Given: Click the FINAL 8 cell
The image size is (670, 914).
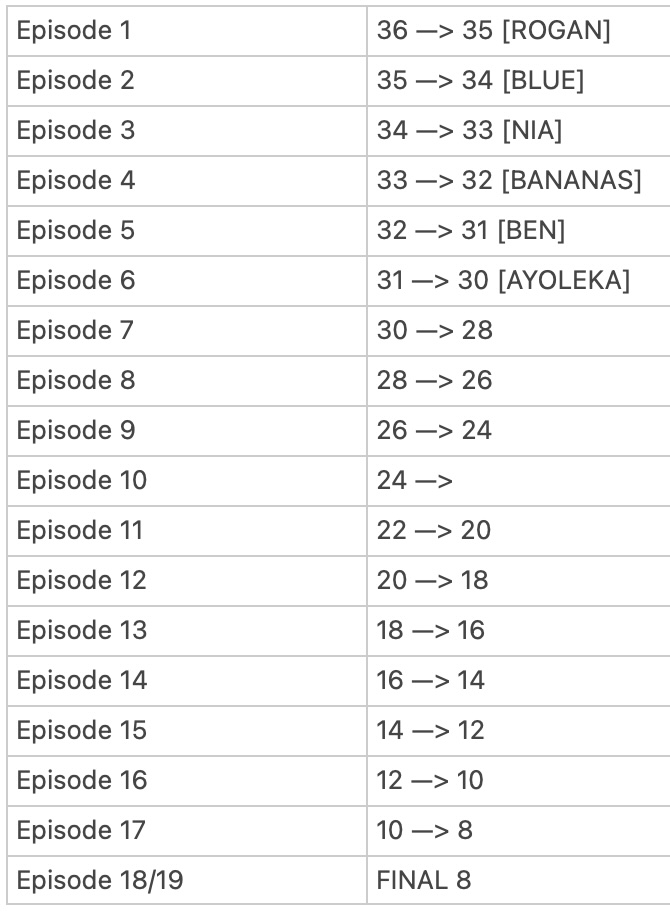Looking at the screenshot, I should (518, 881).
